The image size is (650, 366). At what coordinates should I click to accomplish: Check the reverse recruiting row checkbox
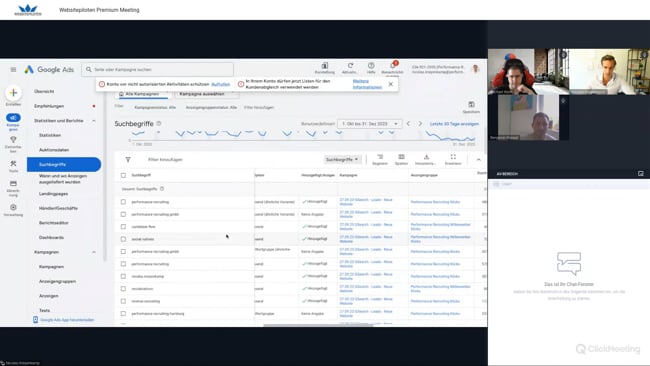tap(123, 301)
